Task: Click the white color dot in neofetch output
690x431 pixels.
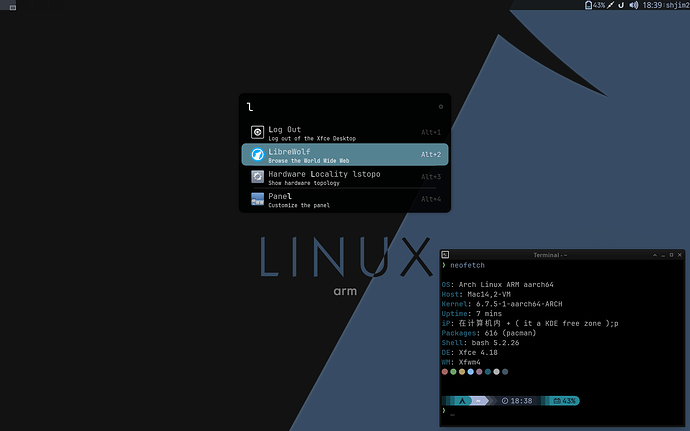Action: (x=496, y=372)
